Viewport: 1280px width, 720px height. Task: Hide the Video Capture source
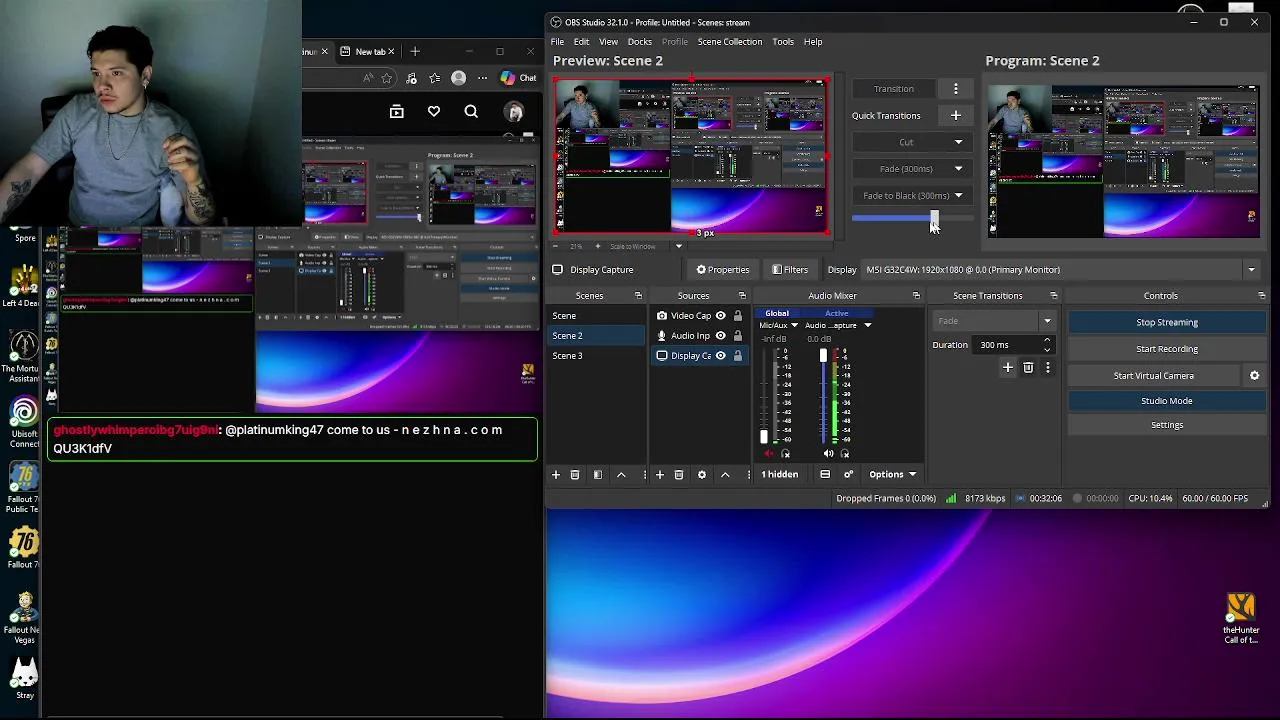click(x=720, y=315)
